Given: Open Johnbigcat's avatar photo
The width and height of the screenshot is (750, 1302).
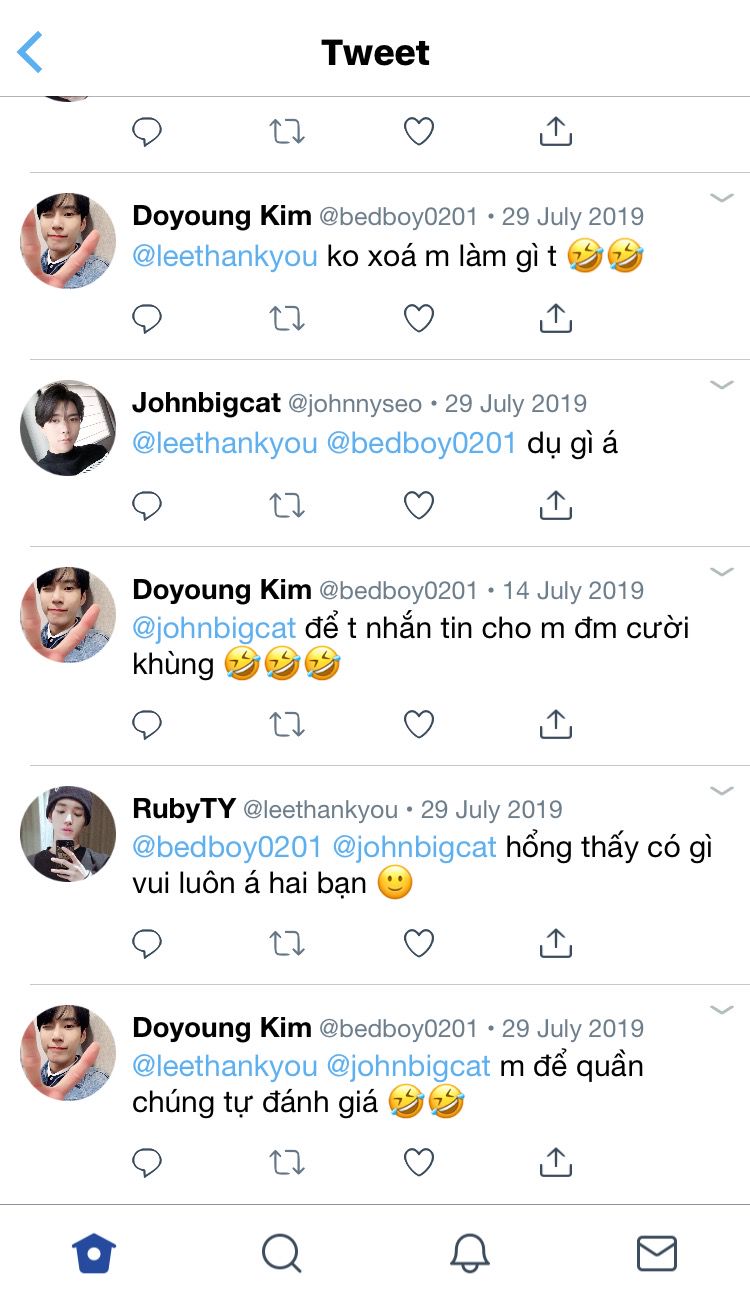Looking at the screenshot, I should click(x=68, y=428).
